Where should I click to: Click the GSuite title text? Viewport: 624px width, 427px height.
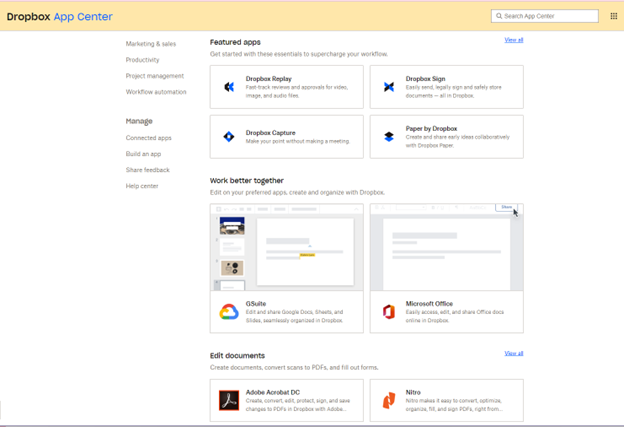pyautogui.click(x=256, y=303)
